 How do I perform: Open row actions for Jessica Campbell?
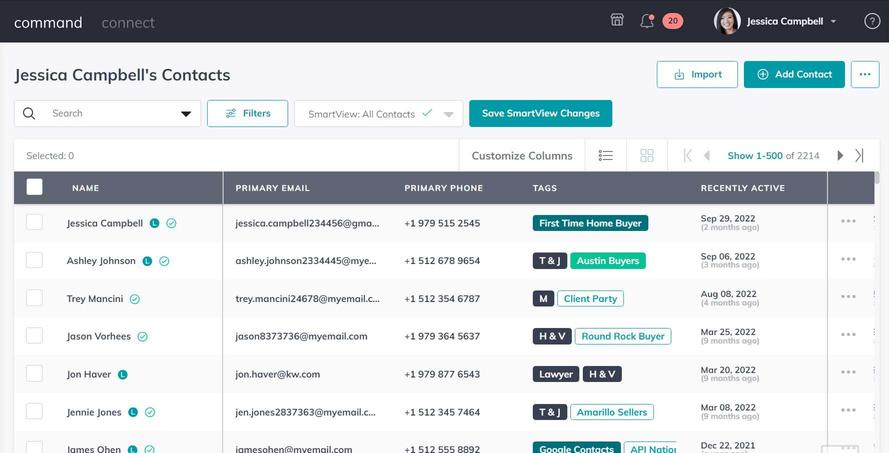(x=848, y=221)
